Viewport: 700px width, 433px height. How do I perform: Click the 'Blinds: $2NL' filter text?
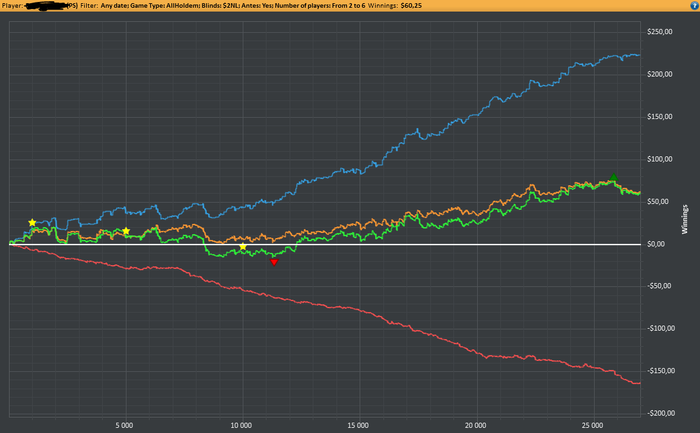pyautogui.click(x=220, y=6)
